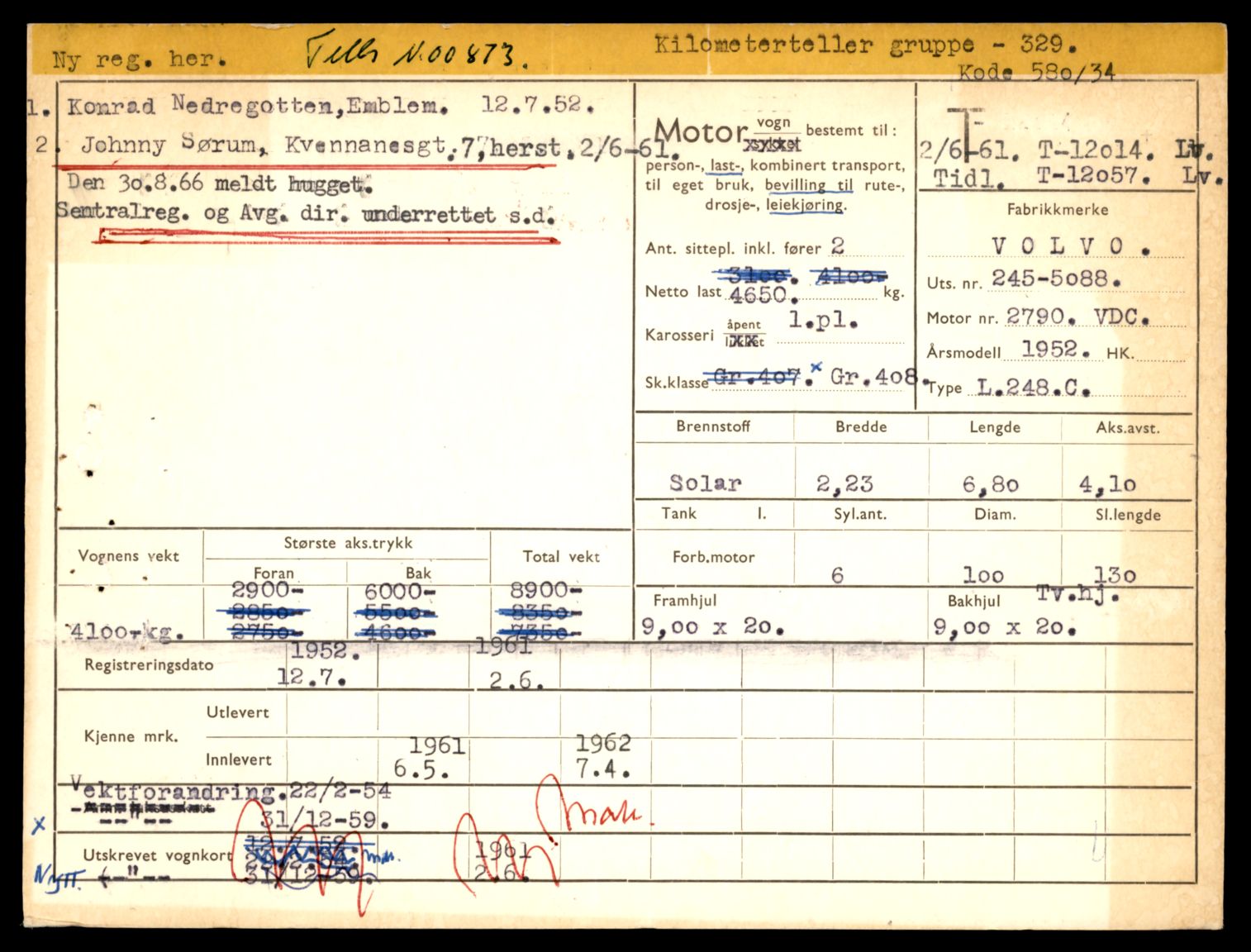
Task: Select the Årsmodell 1952 field
Action: (1049, 350)
